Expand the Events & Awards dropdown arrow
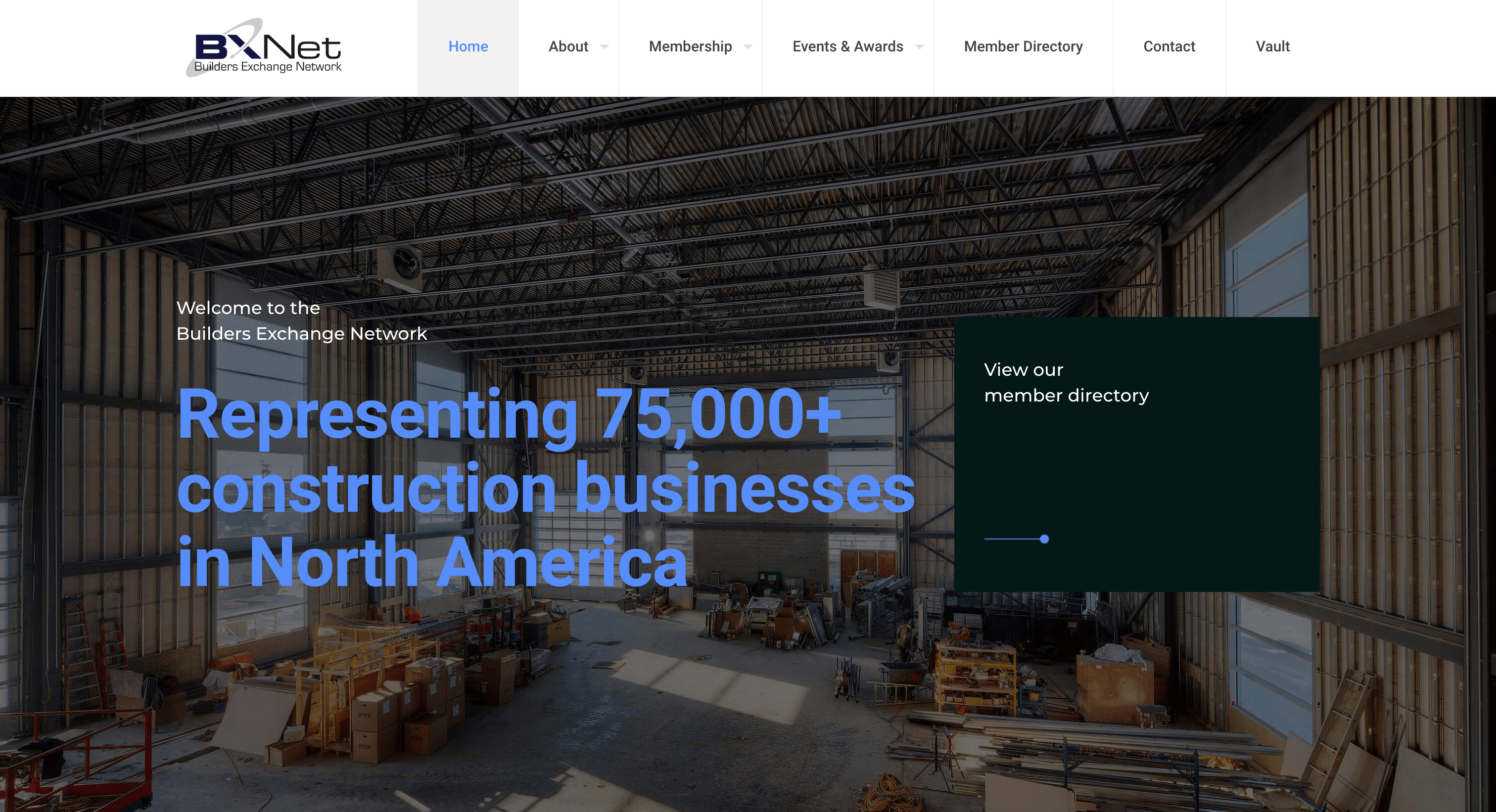The width and height of the screenshot is (1496, 812). pos(919,47)
